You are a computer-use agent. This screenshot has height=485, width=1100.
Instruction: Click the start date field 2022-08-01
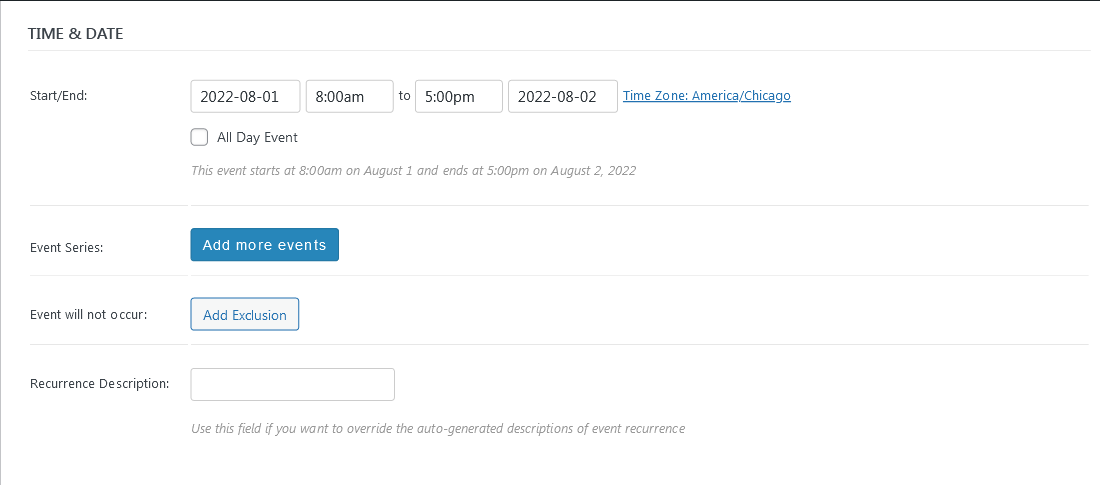245,96
